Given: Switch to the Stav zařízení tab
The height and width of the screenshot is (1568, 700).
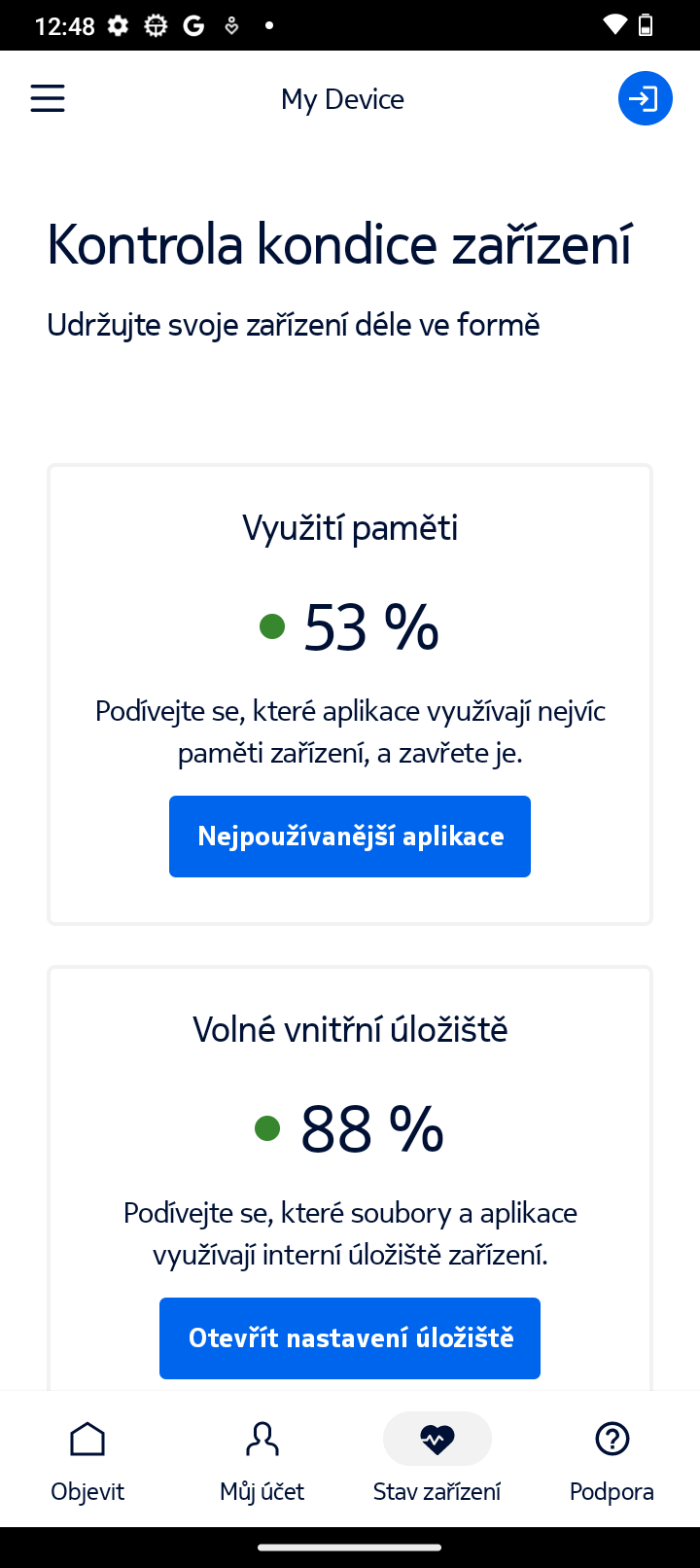Looking at the screenshot, I should click(x=437, y=1459).
